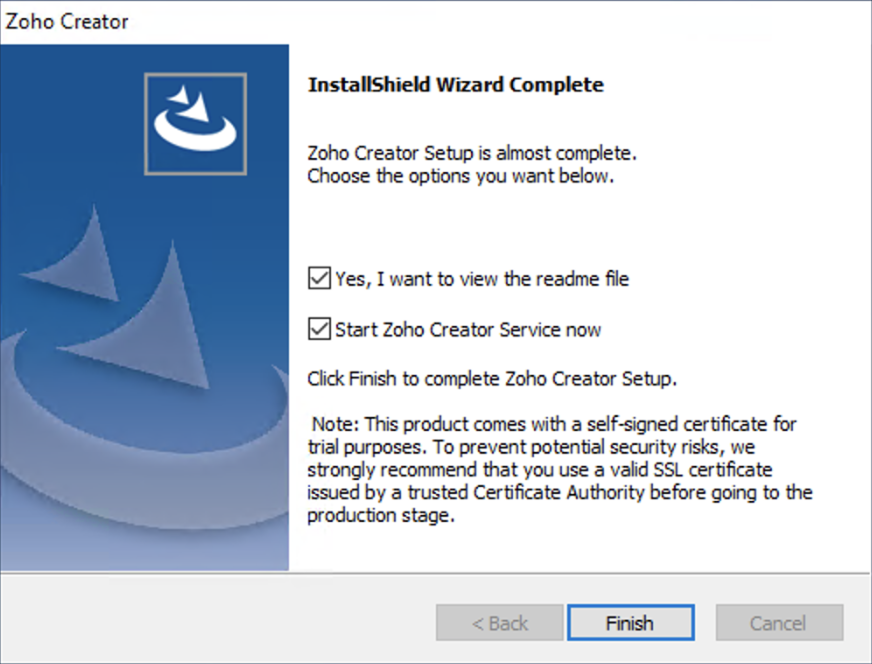The width and height of the screenshot is (872, 664).
Task: Click the InstallShield Wizard Complete heading
Action: pos(456,85)
